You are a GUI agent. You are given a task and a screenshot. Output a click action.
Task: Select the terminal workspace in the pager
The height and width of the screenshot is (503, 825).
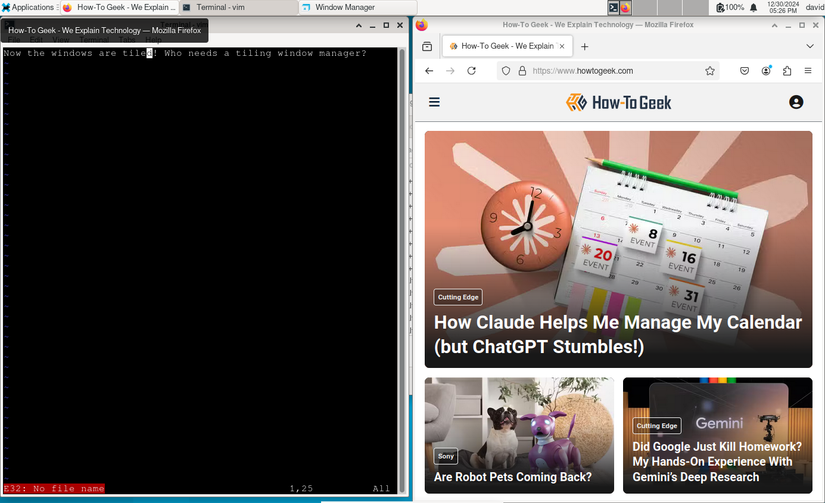point(613,7)
